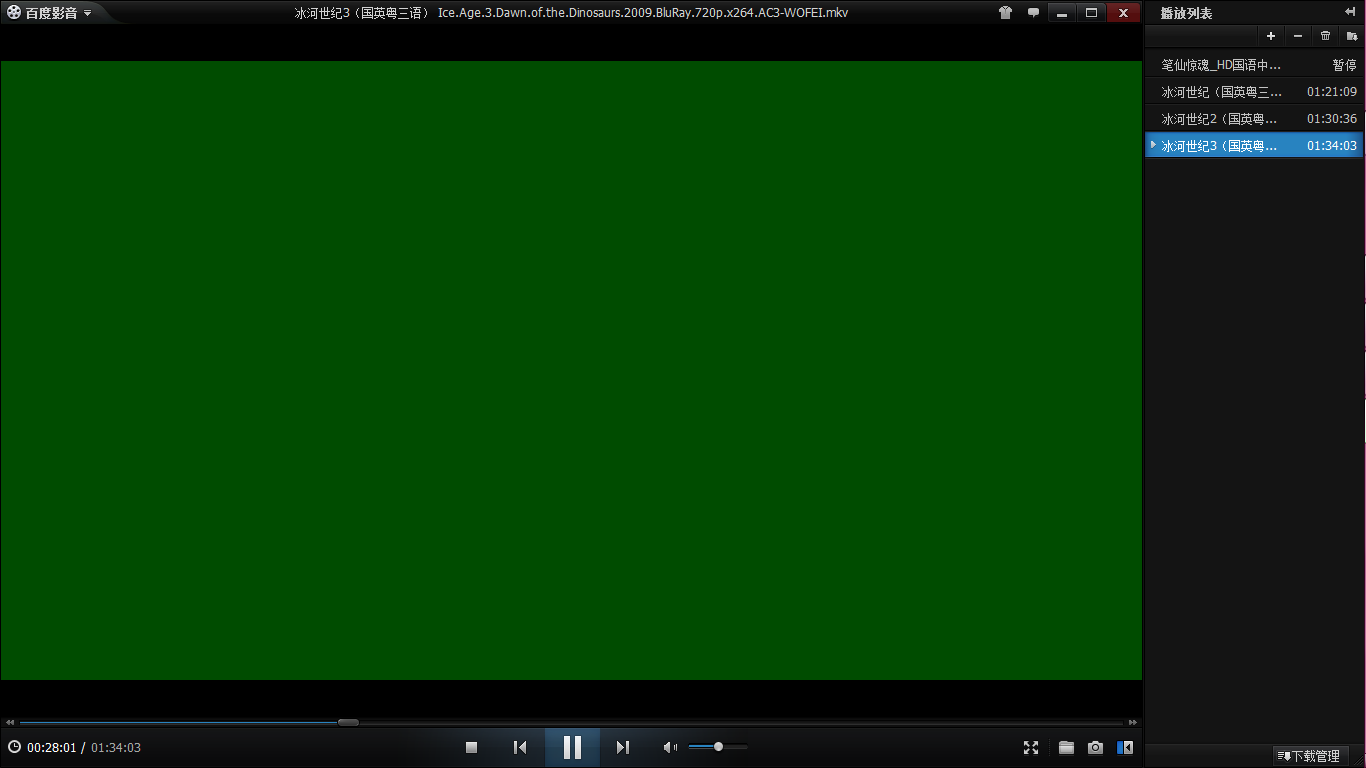
Task: Collapse the 播放列表 panel arrow
Action: click(1350, 12)
